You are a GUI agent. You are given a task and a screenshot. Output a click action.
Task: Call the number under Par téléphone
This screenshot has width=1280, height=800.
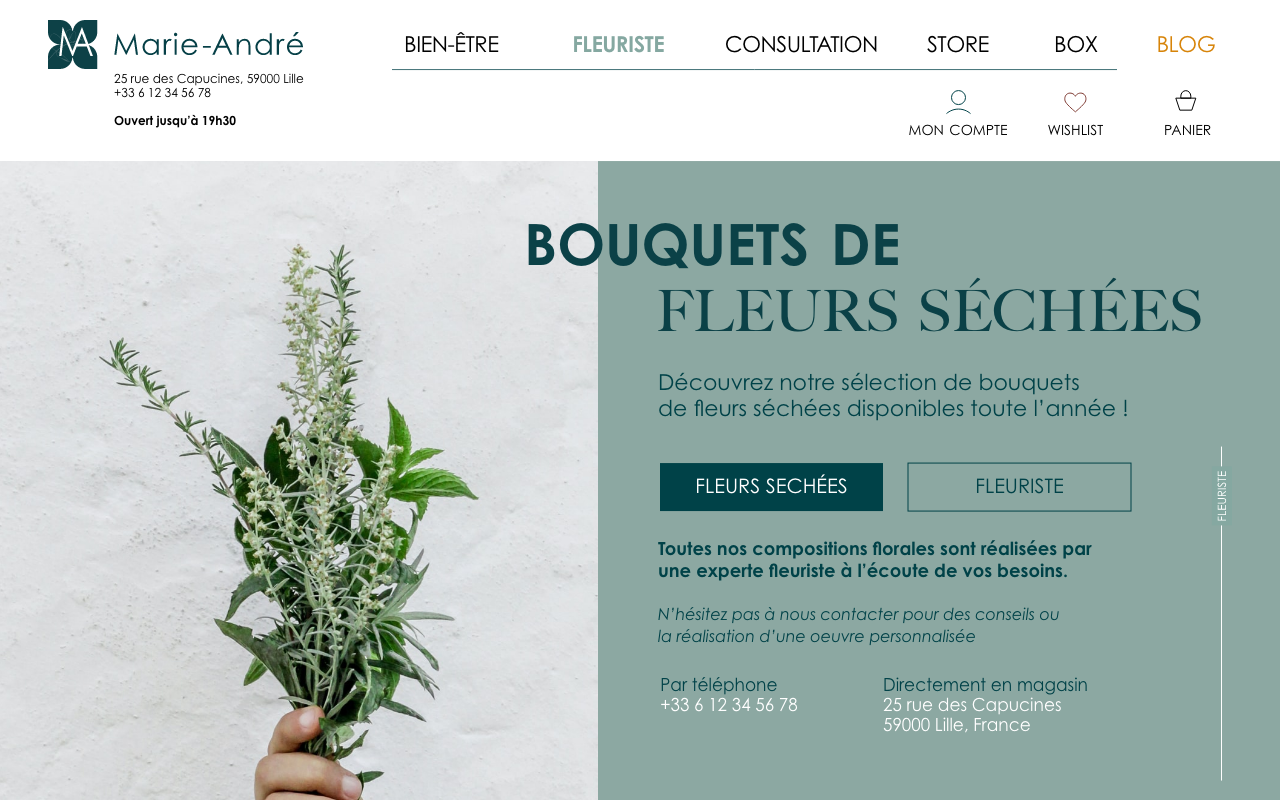(729, 705)
